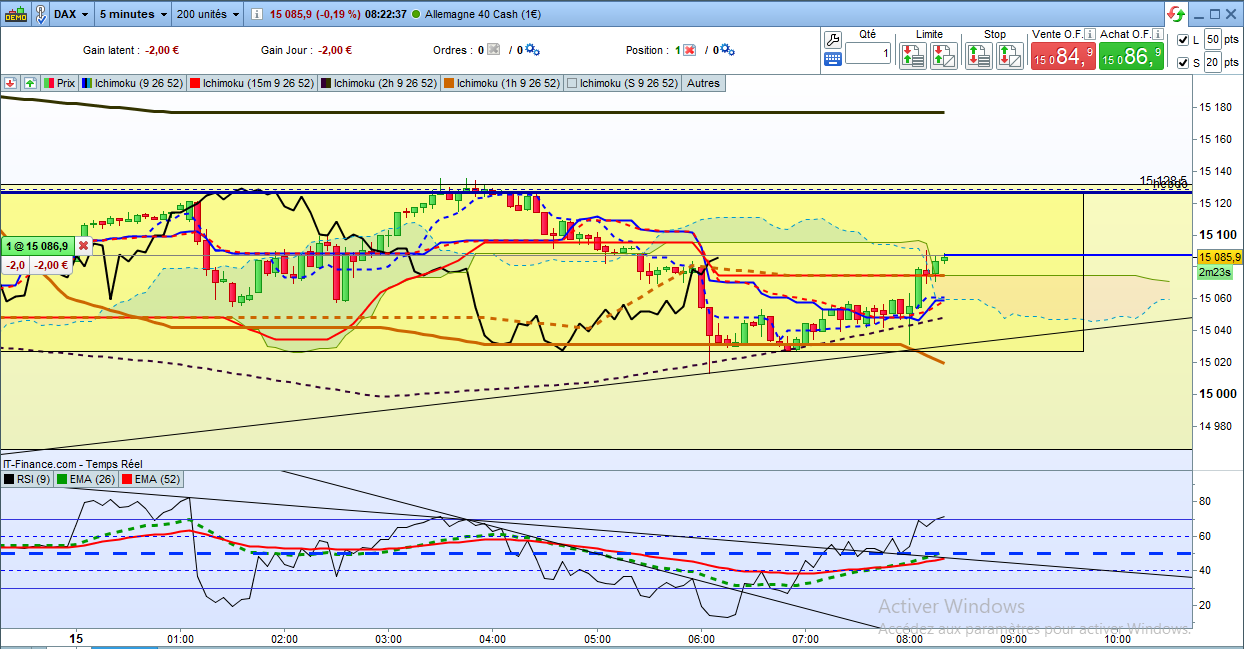Click the red-green refresh arrows icon
Viewport: 1244px width, 649px height.
[x=1177, y=14]
